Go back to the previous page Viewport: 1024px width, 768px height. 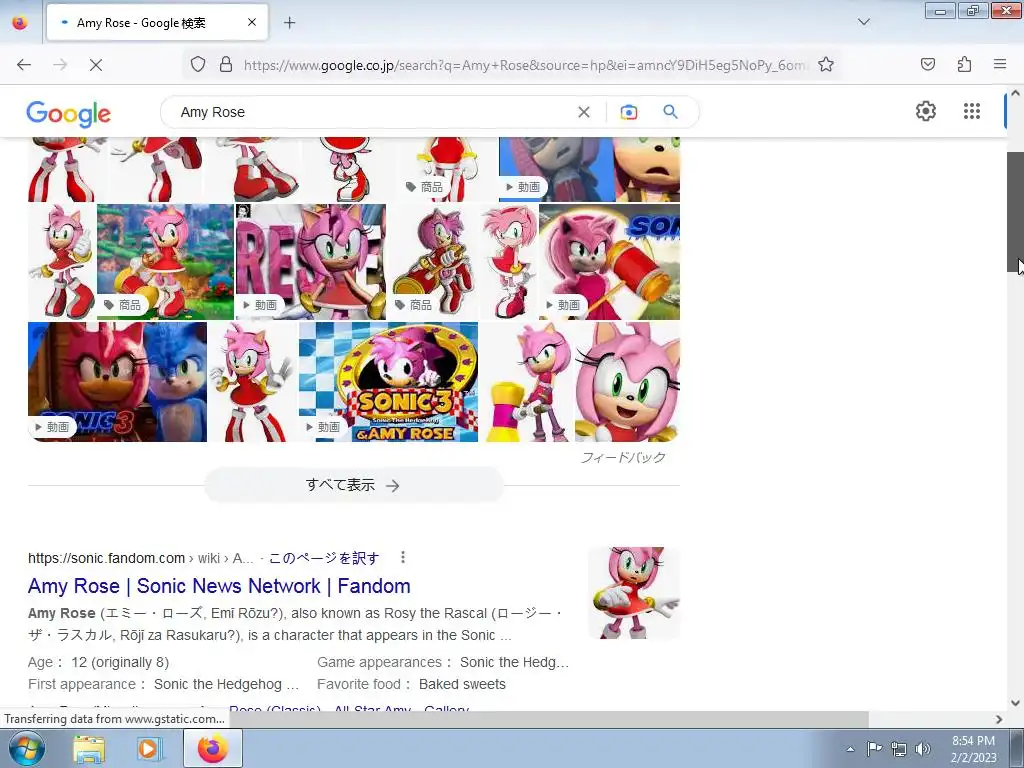pyautogui.click(x=24, y=65)
